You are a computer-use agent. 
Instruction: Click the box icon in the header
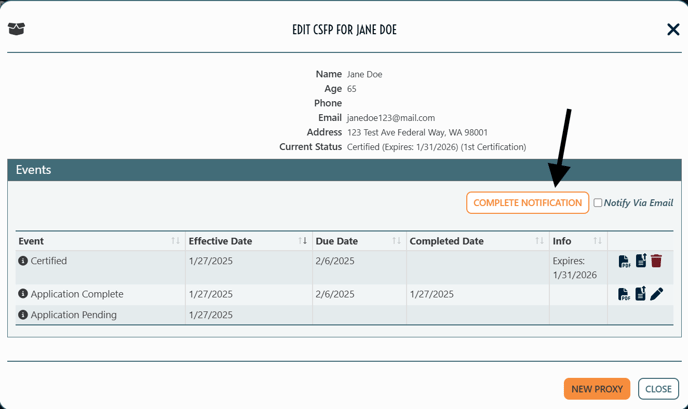tap(16, 29)
